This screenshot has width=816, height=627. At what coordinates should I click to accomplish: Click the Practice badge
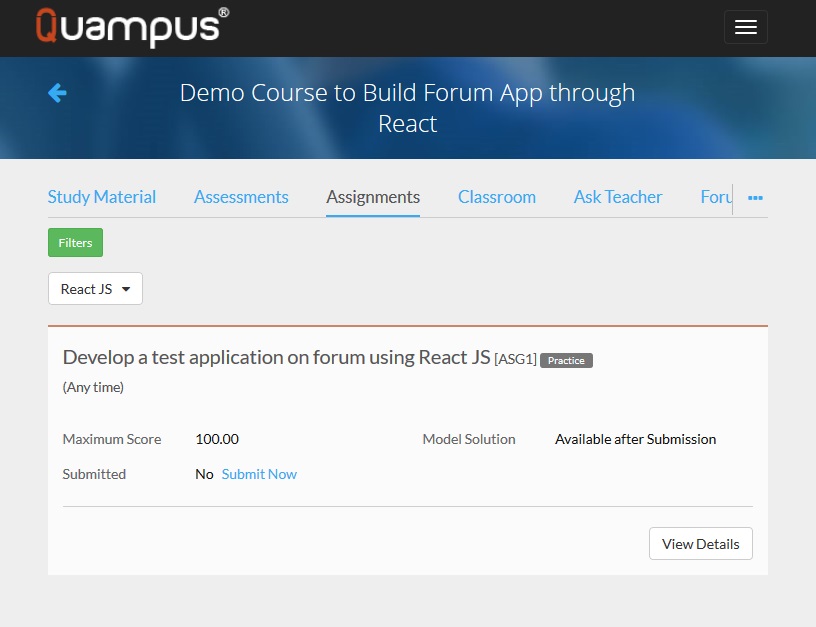566,360
